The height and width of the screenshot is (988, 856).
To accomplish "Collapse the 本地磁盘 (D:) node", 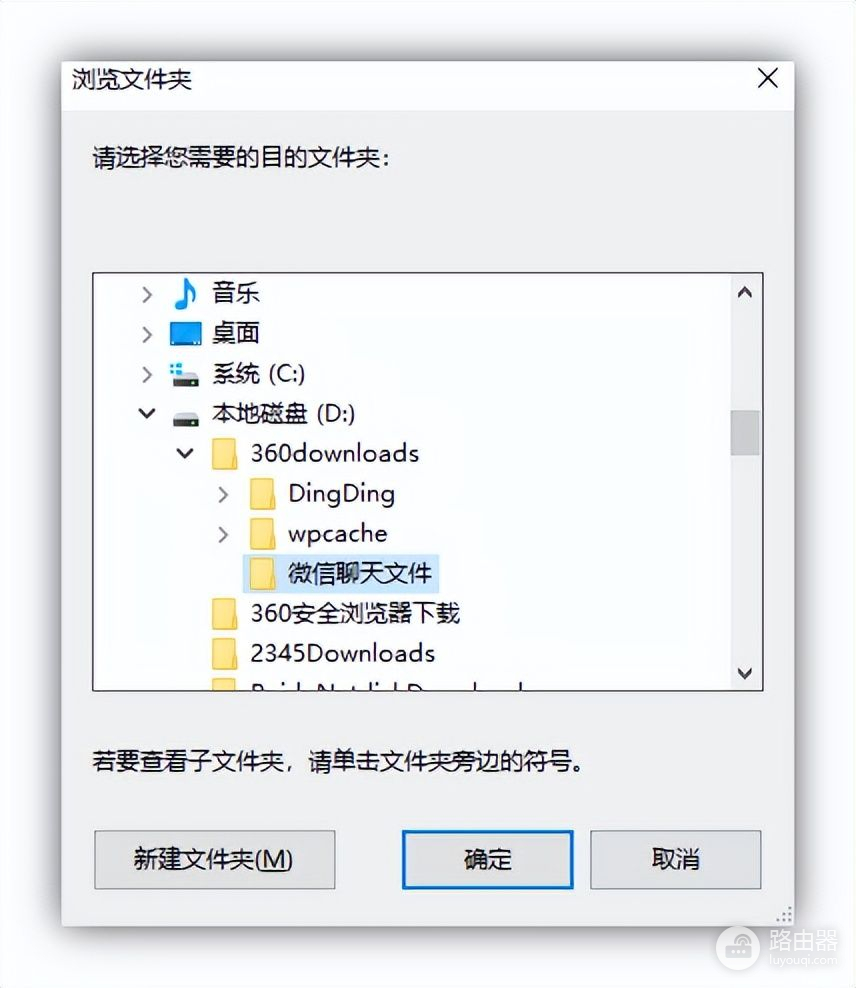I will 147,413.
